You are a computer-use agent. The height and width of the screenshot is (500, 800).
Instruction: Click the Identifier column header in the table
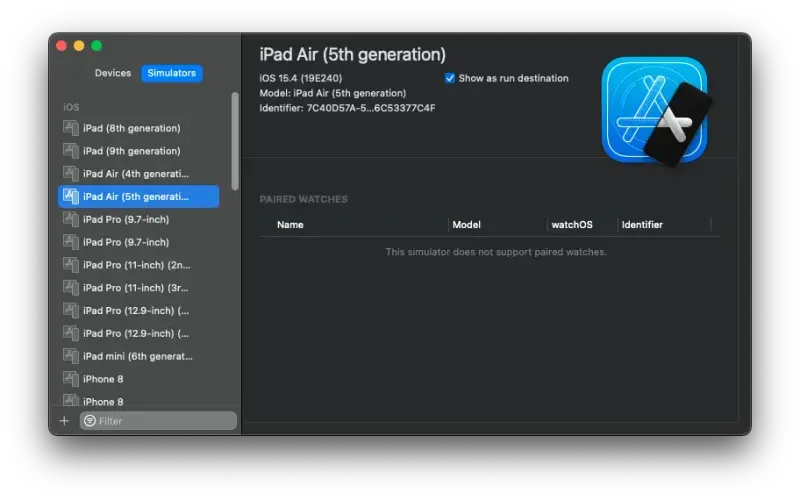pos(642,224)
